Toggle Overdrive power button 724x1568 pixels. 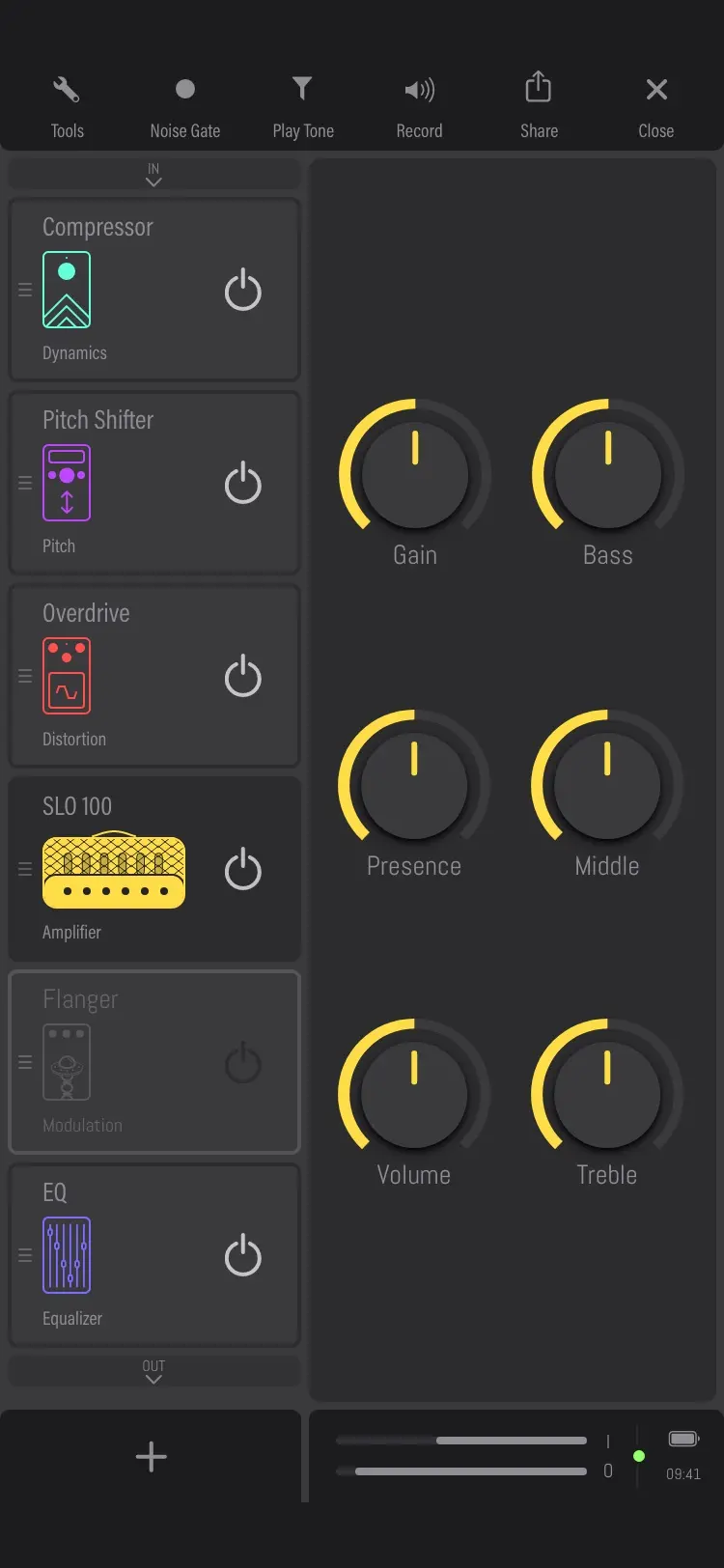coord(243,676)
